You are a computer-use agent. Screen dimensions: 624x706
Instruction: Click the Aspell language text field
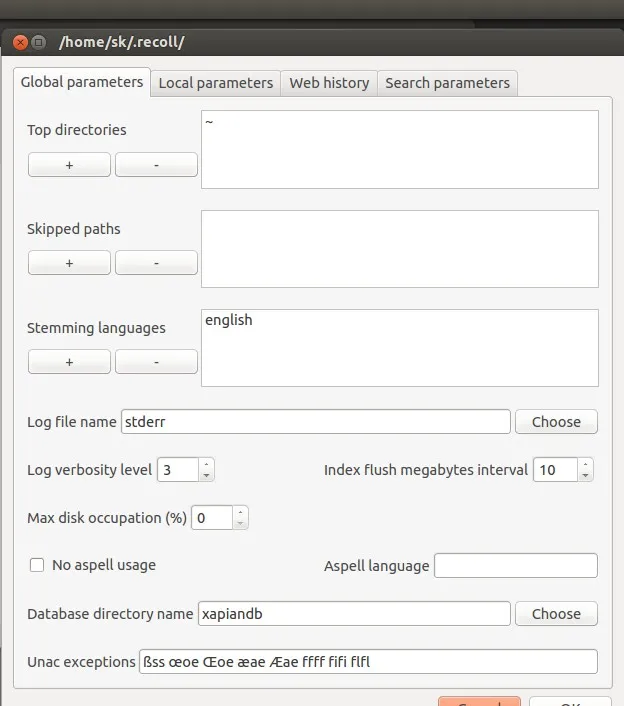click(x=515, y=566)
